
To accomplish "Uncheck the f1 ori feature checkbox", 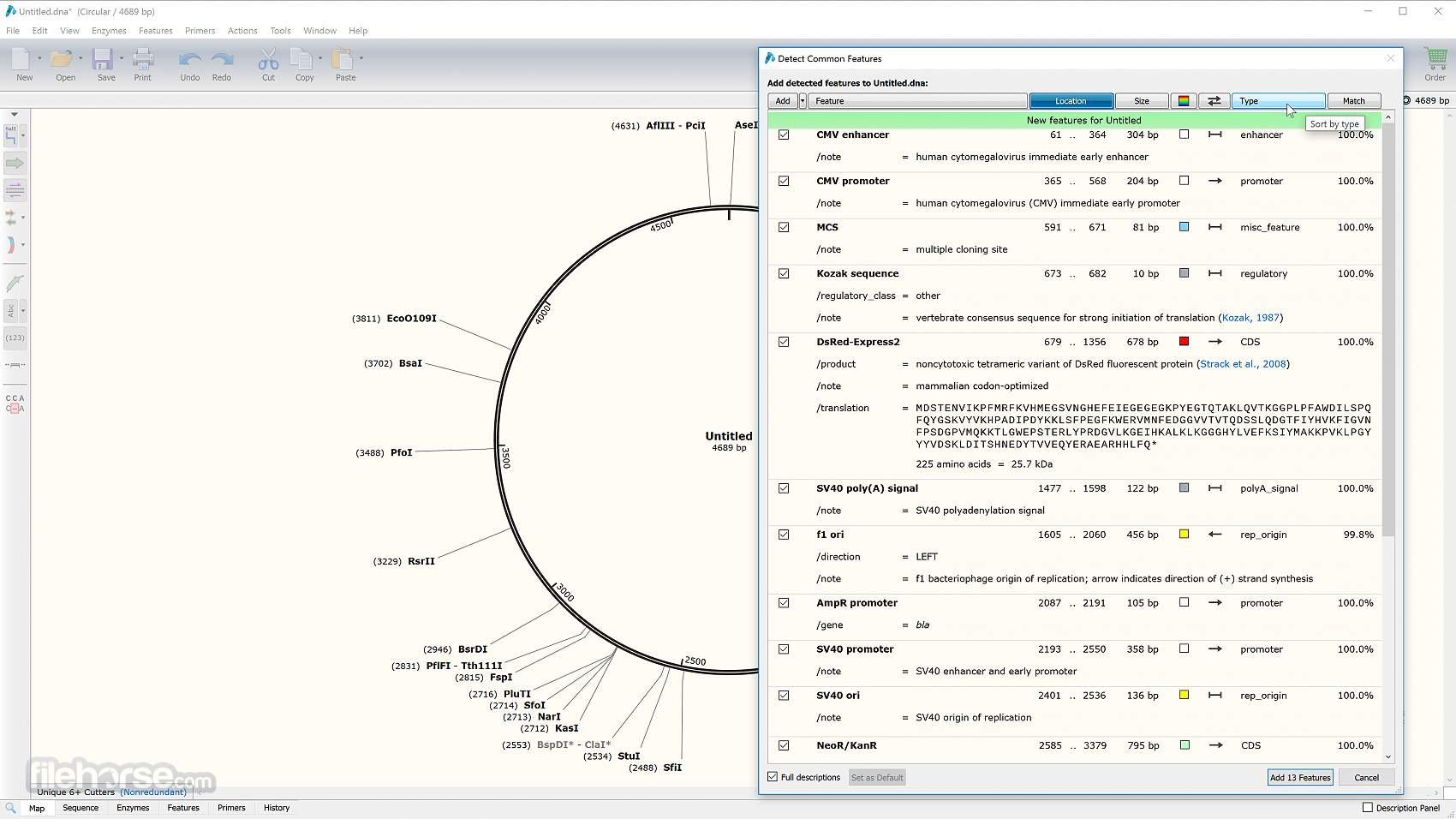I will tap(784, 535).
